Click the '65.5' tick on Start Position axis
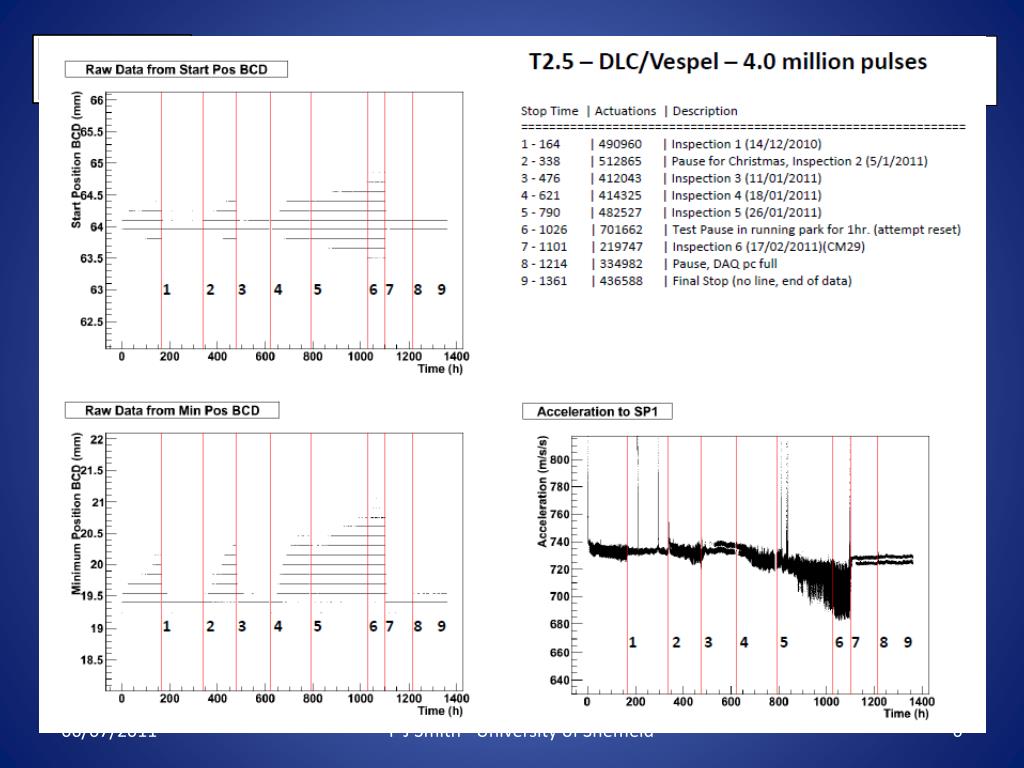The image size is (1024, 768). click(x=91, y=131)
